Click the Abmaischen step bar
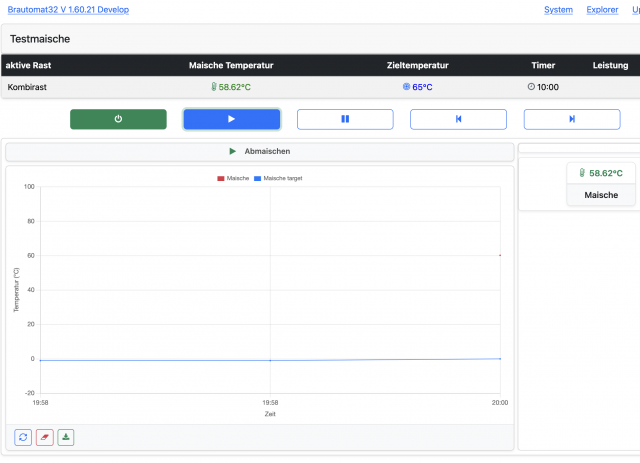This screenshot has width=640, height=463. coord(260,151)
